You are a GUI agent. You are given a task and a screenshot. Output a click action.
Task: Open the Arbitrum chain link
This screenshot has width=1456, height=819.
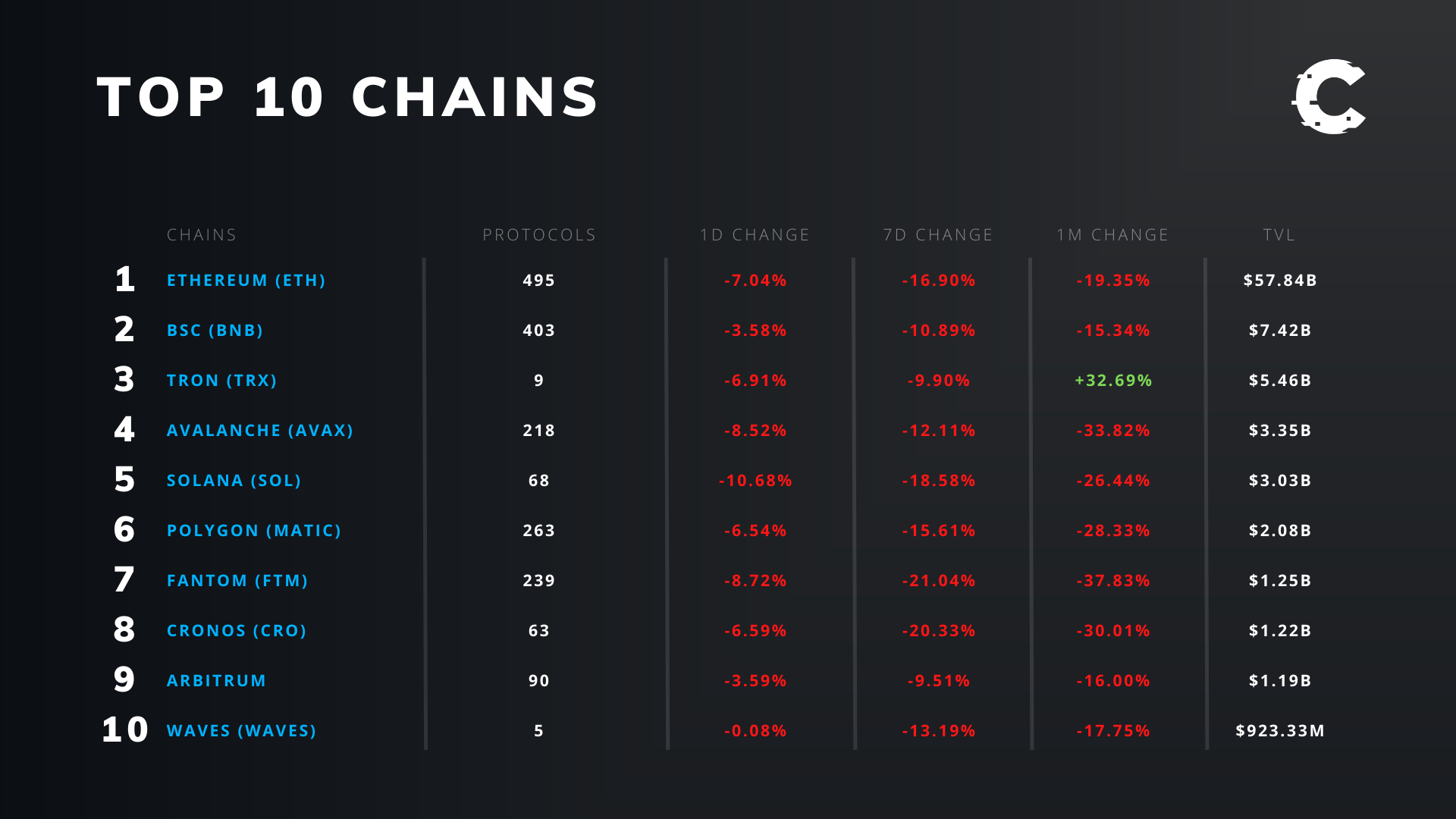216,681
